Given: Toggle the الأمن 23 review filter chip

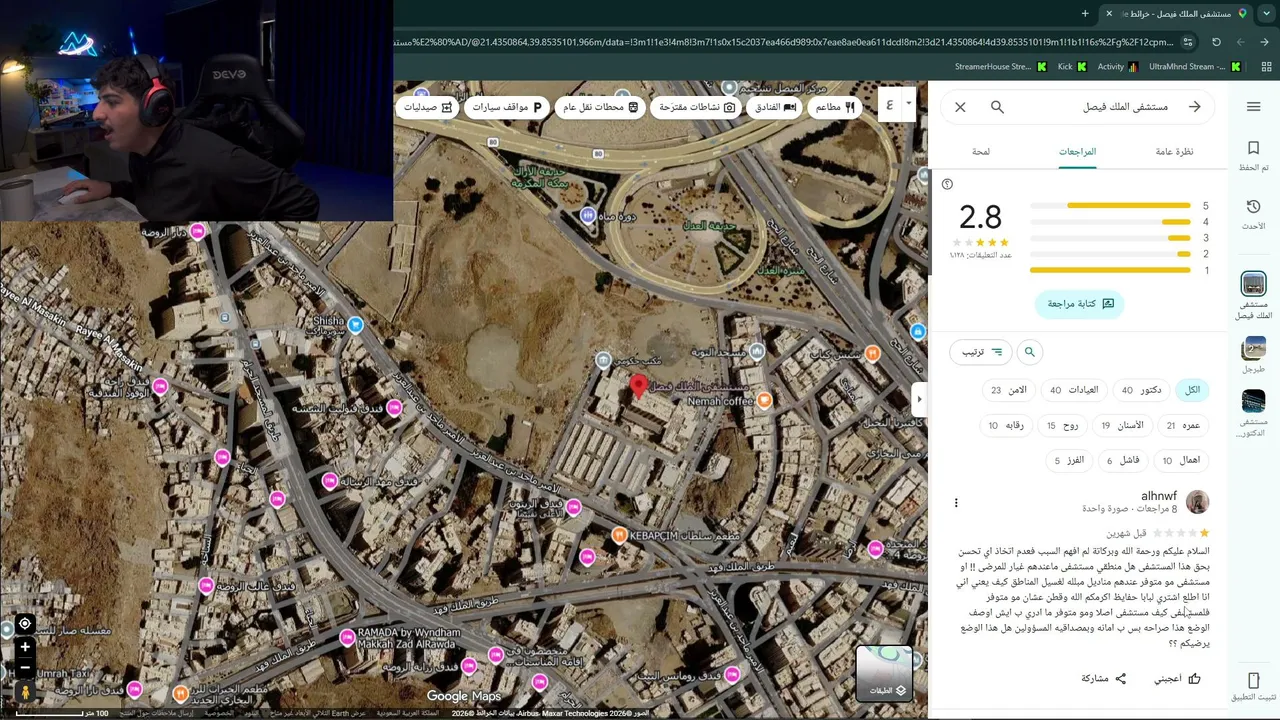Looking at the screenshot, I should (x=1009, y=390).
